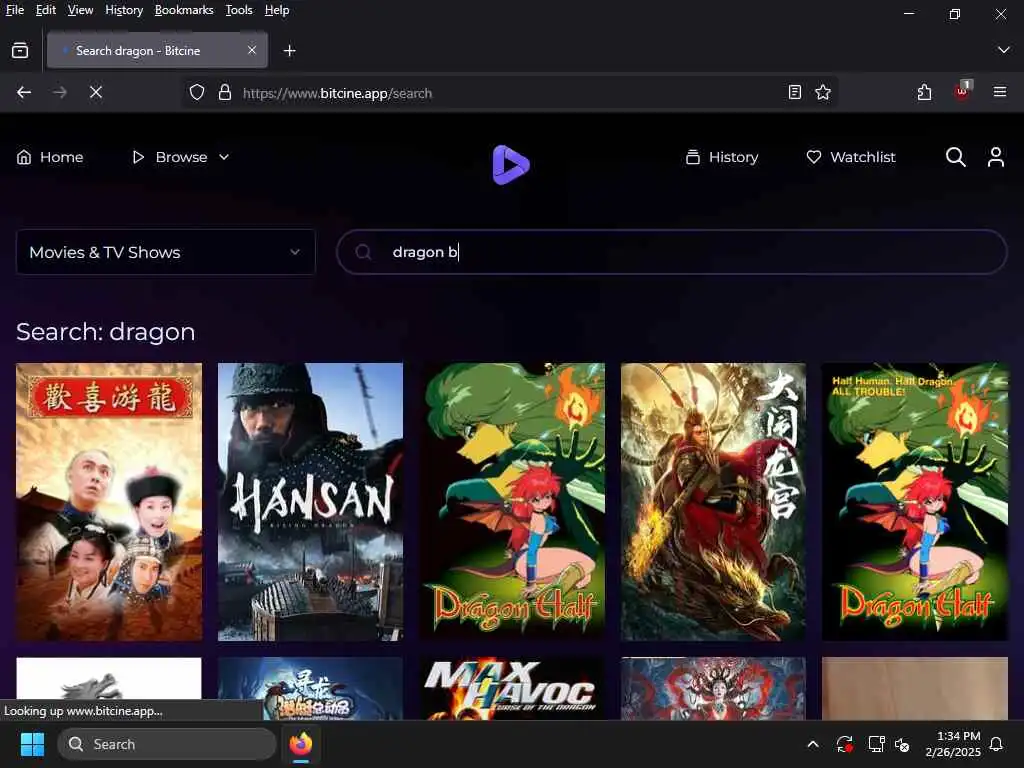
Task: List all tabs dropdown arrow
Action: click(x=1004, y=50)
